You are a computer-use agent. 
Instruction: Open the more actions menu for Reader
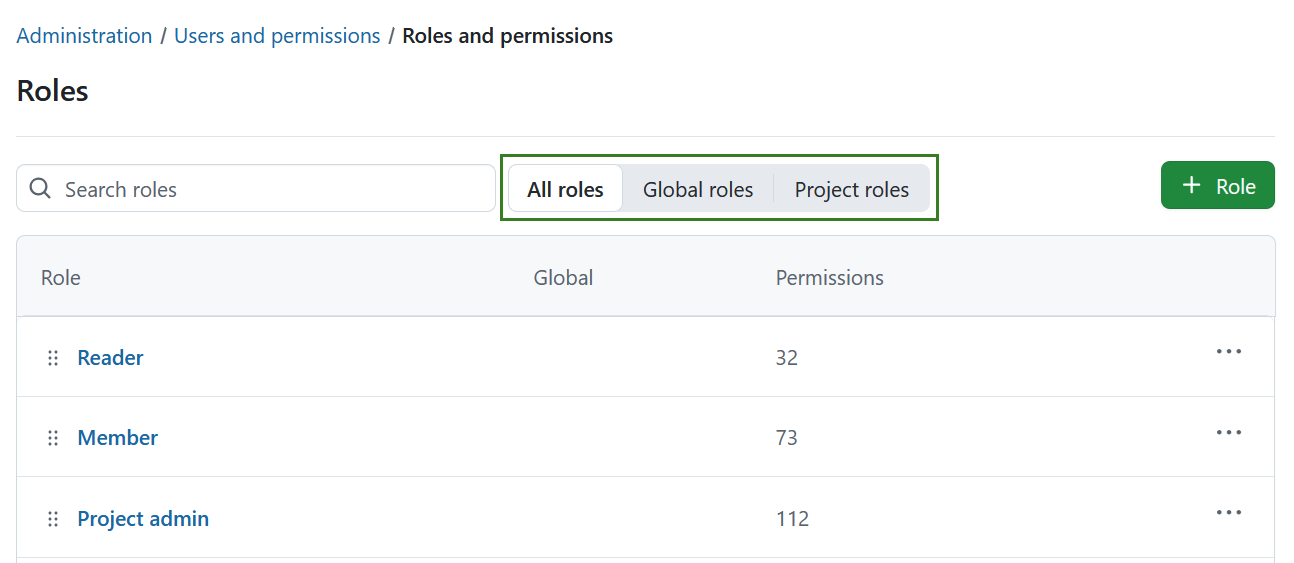click(x=1229, y=351)
